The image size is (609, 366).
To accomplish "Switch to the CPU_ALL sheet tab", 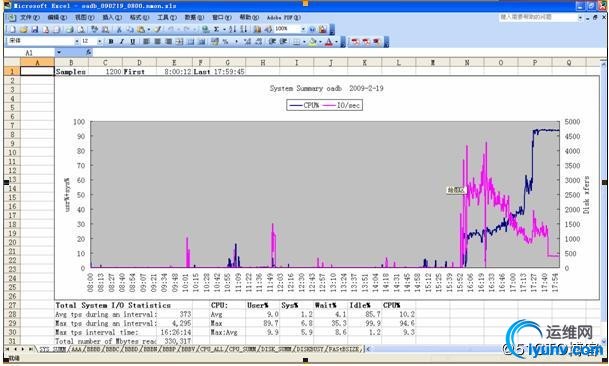I will [x=211, y=349].
